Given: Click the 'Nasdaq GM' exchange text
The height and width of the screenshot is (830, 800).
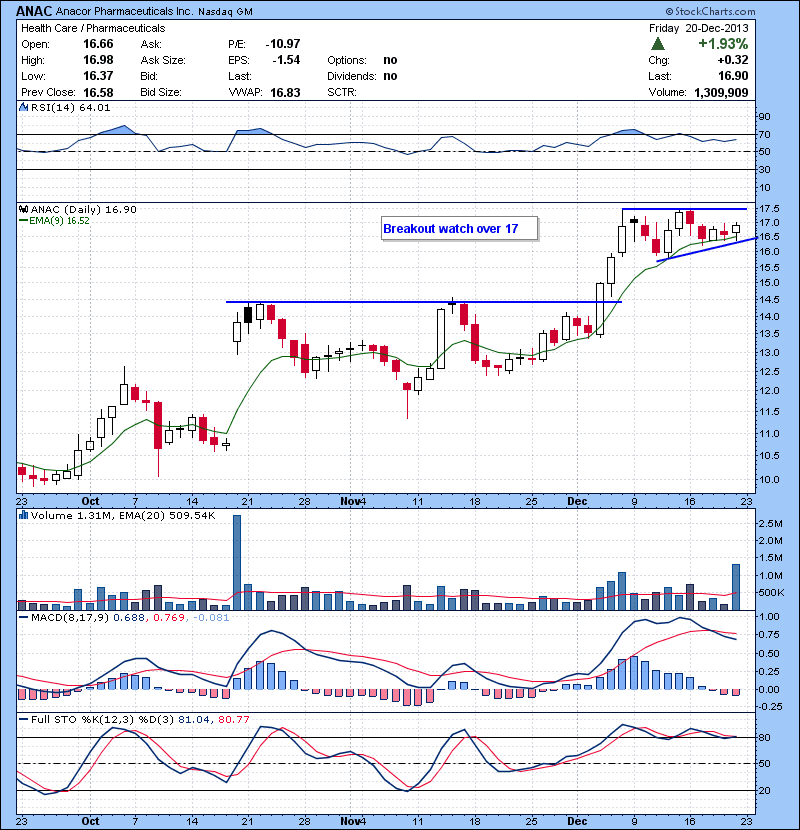Looking at the screenshot, I should pyautogui.click(x=226, y=11).
